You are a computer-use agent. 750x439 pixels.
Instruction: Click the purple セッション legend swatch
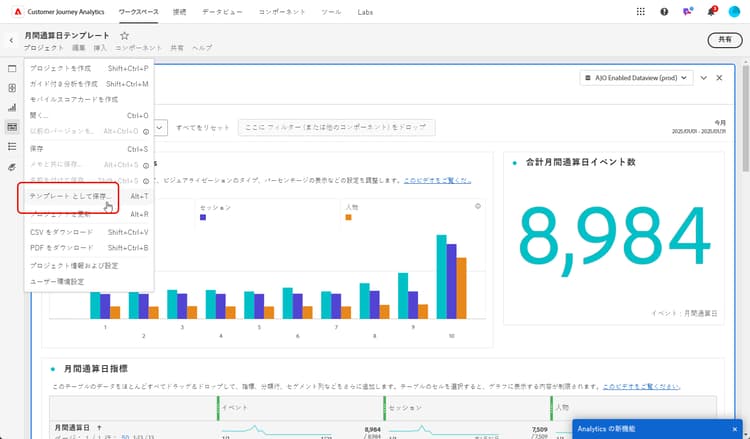203,217
